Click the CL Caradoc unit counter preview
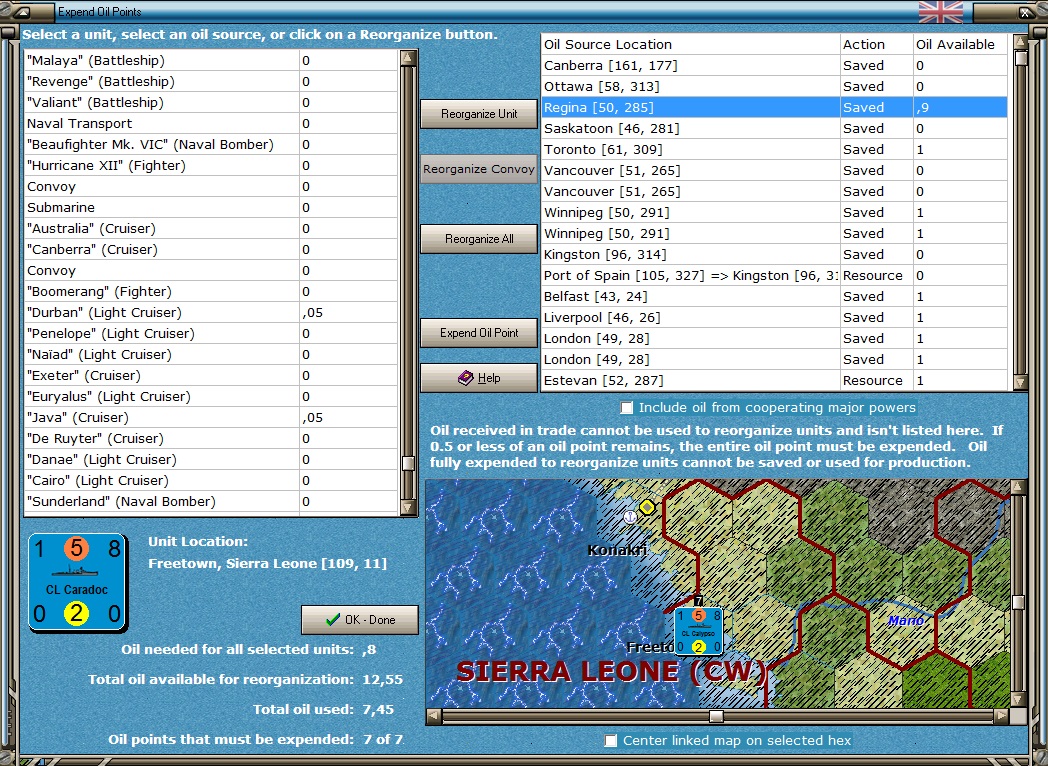Viewport: 1048px width, 766px height. 78,583
